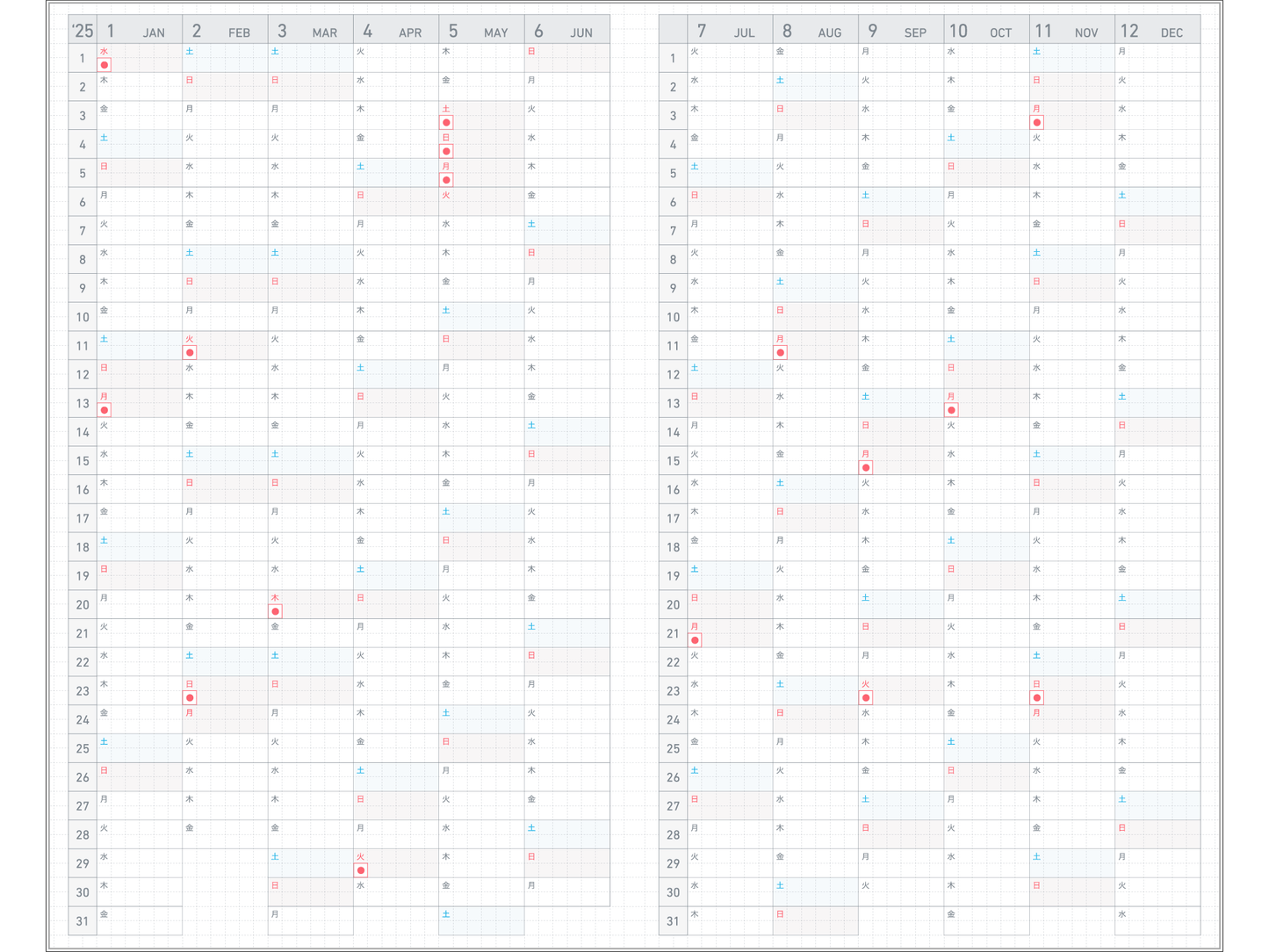Select the 11 NOV column header
The image size is (1269, 952).
tap(1072, 31)
